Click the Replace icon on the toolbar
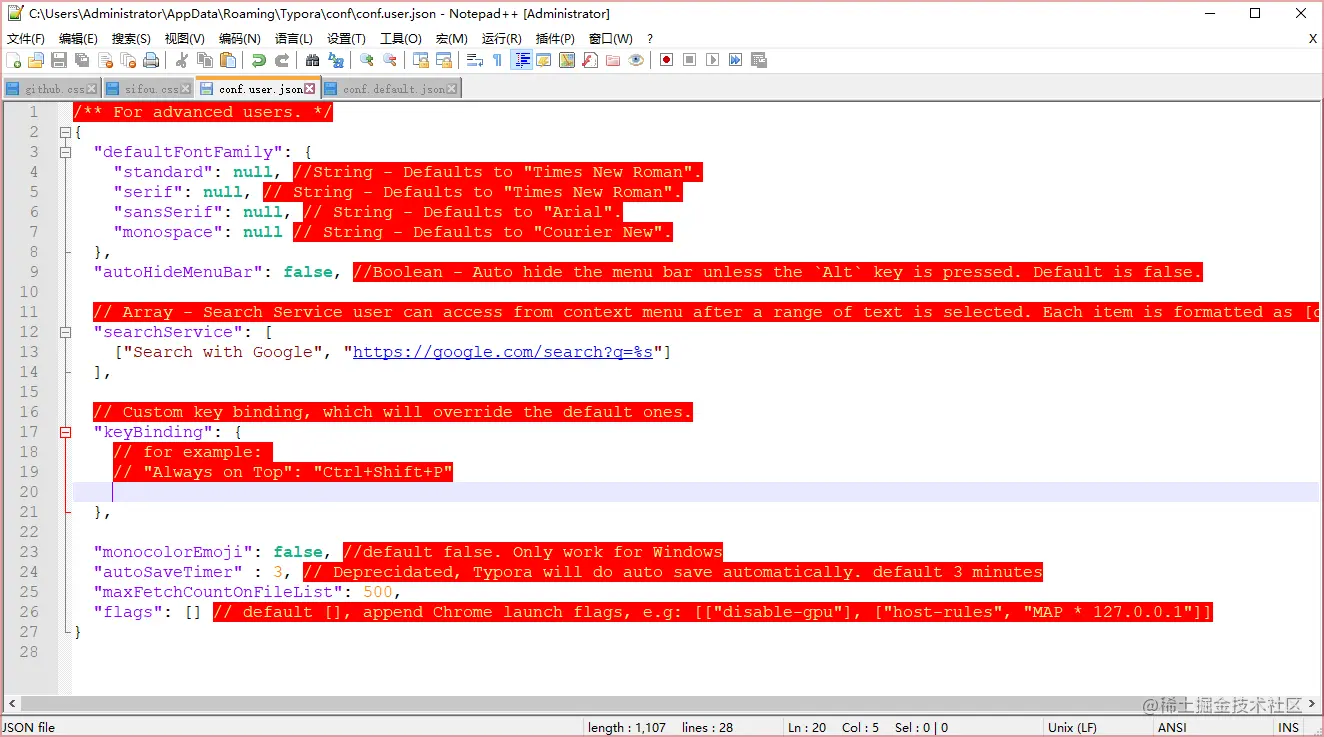The image size is (1324, 737). (x=337, y=60)
